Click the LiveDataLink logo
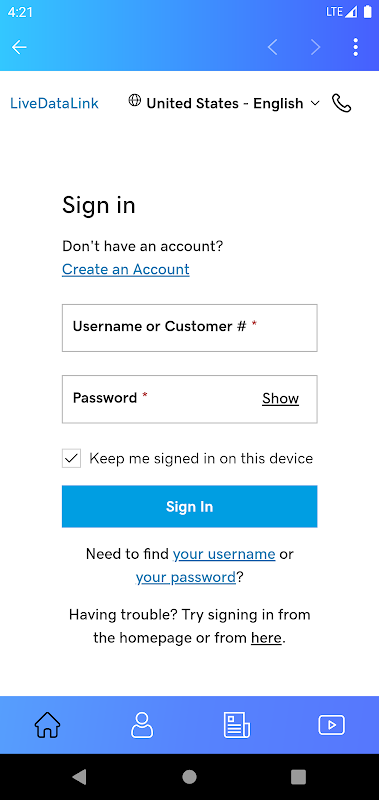The image size is (379, 800). coord(54,104)
